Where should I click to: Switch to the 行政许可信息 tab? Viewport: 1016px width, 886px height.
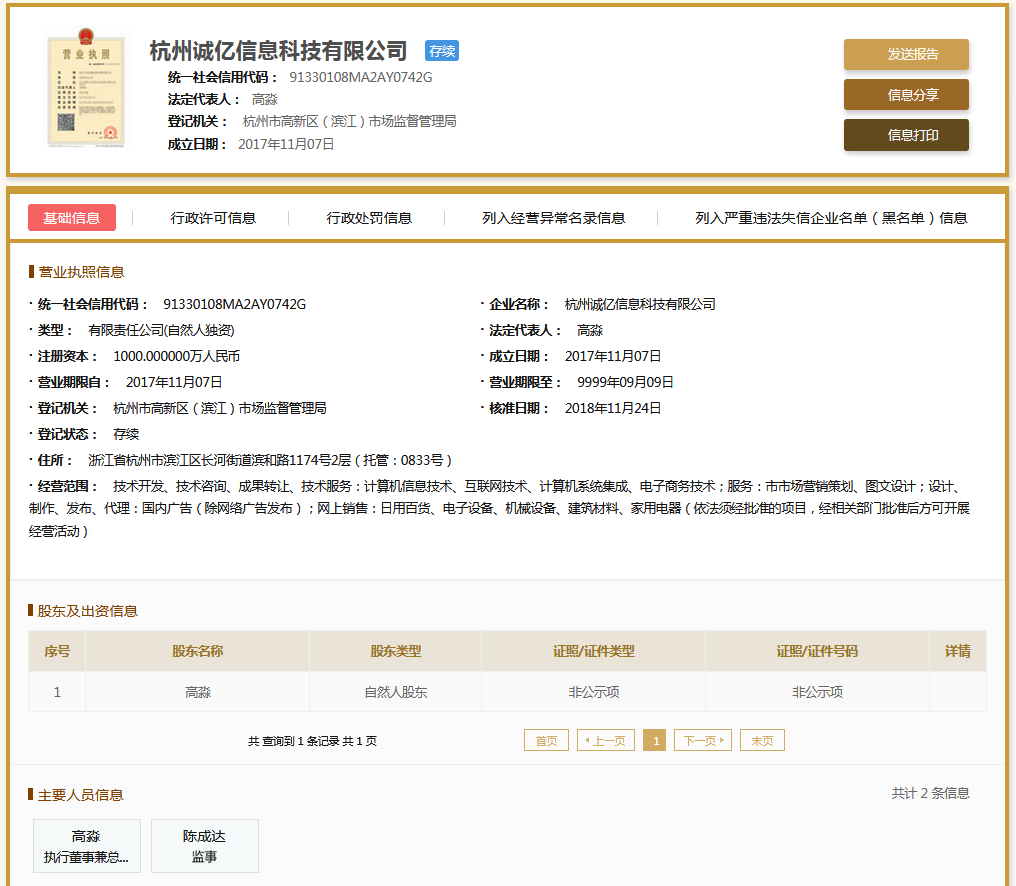tap(213, 218)
